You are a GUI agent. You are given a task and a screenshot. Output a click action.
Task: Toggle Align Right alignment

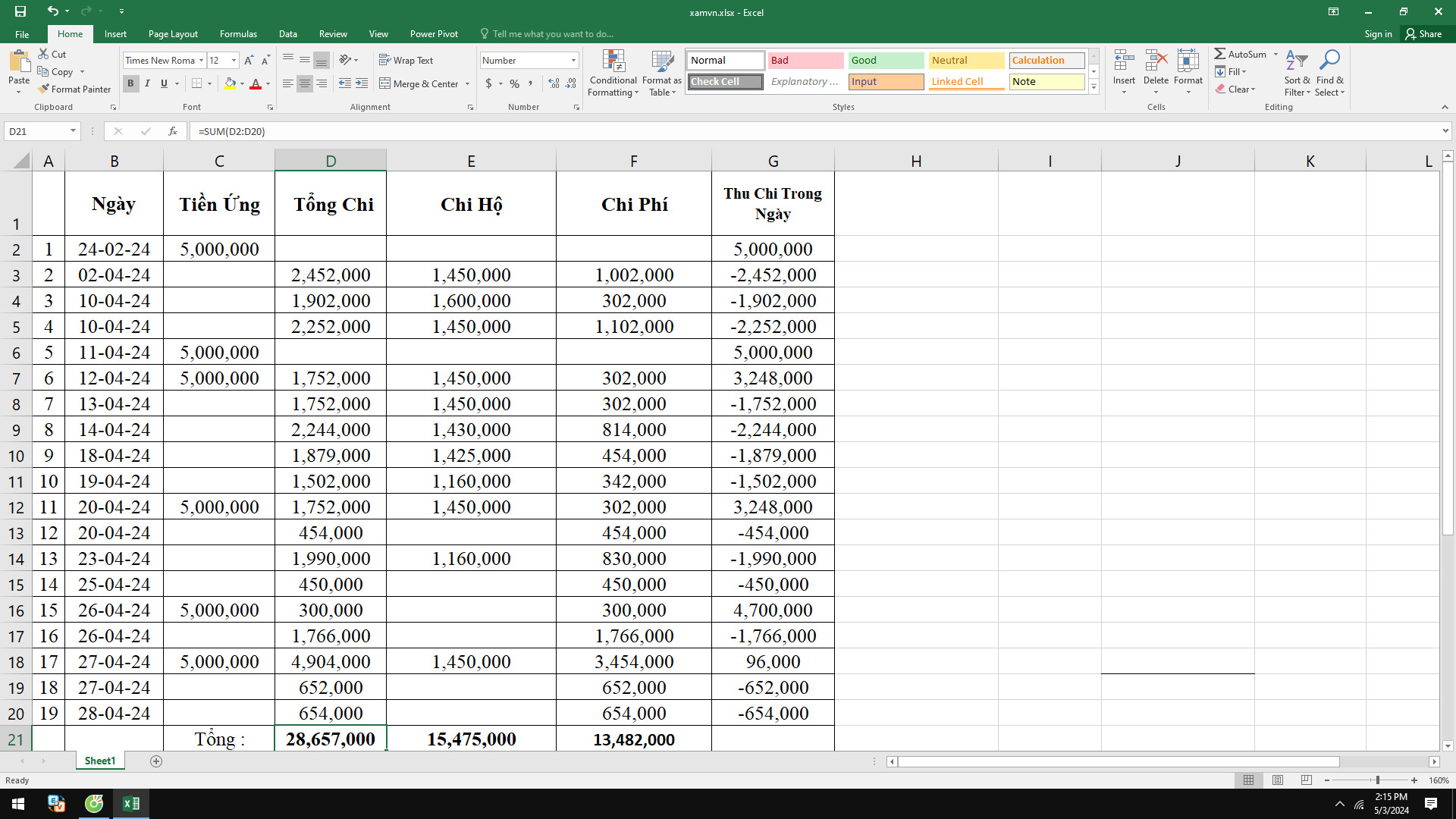point(322,83)
